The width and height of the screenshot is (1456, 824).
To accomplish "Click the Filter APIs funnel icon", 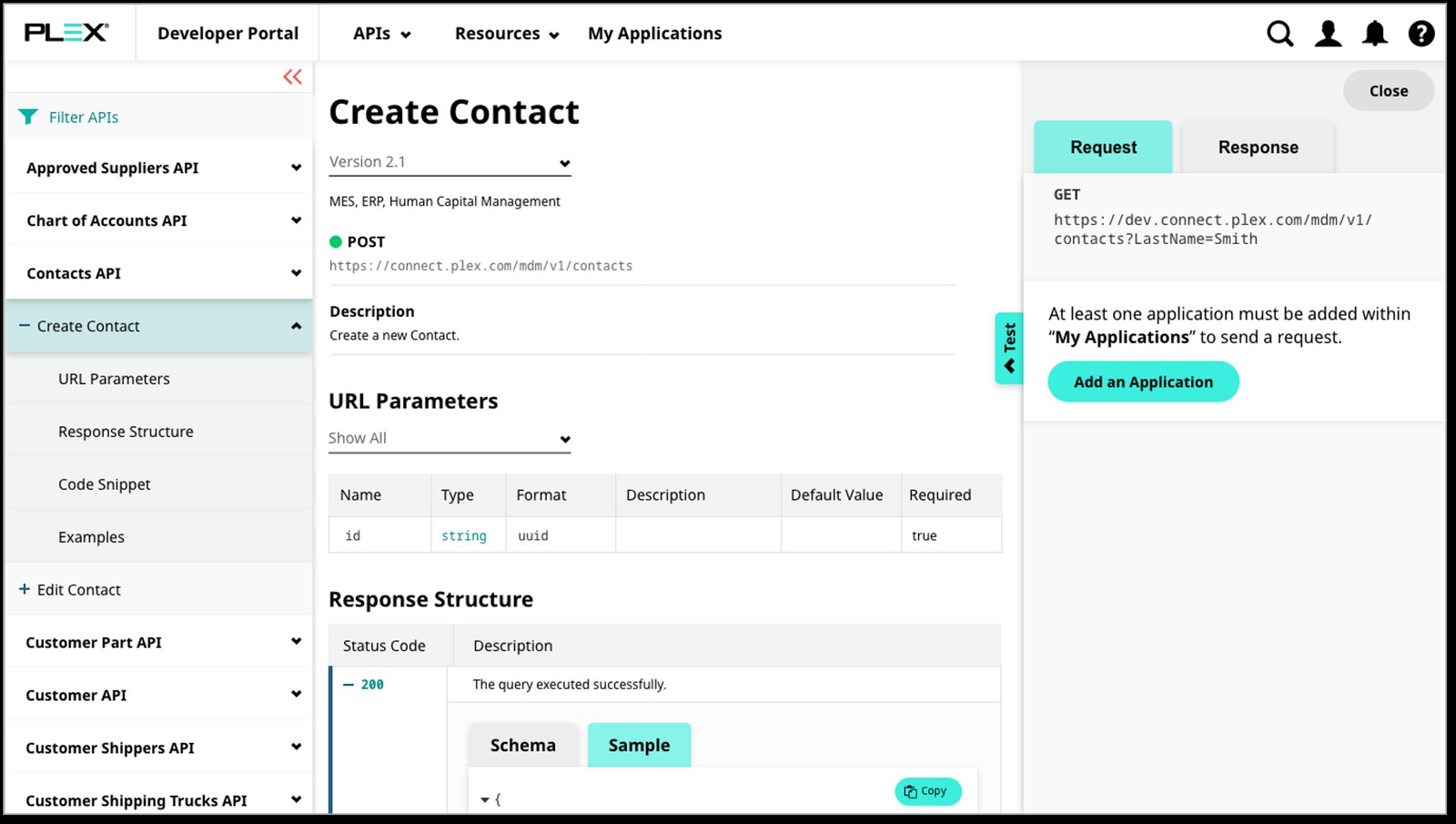I will click(x=27, y=117).
